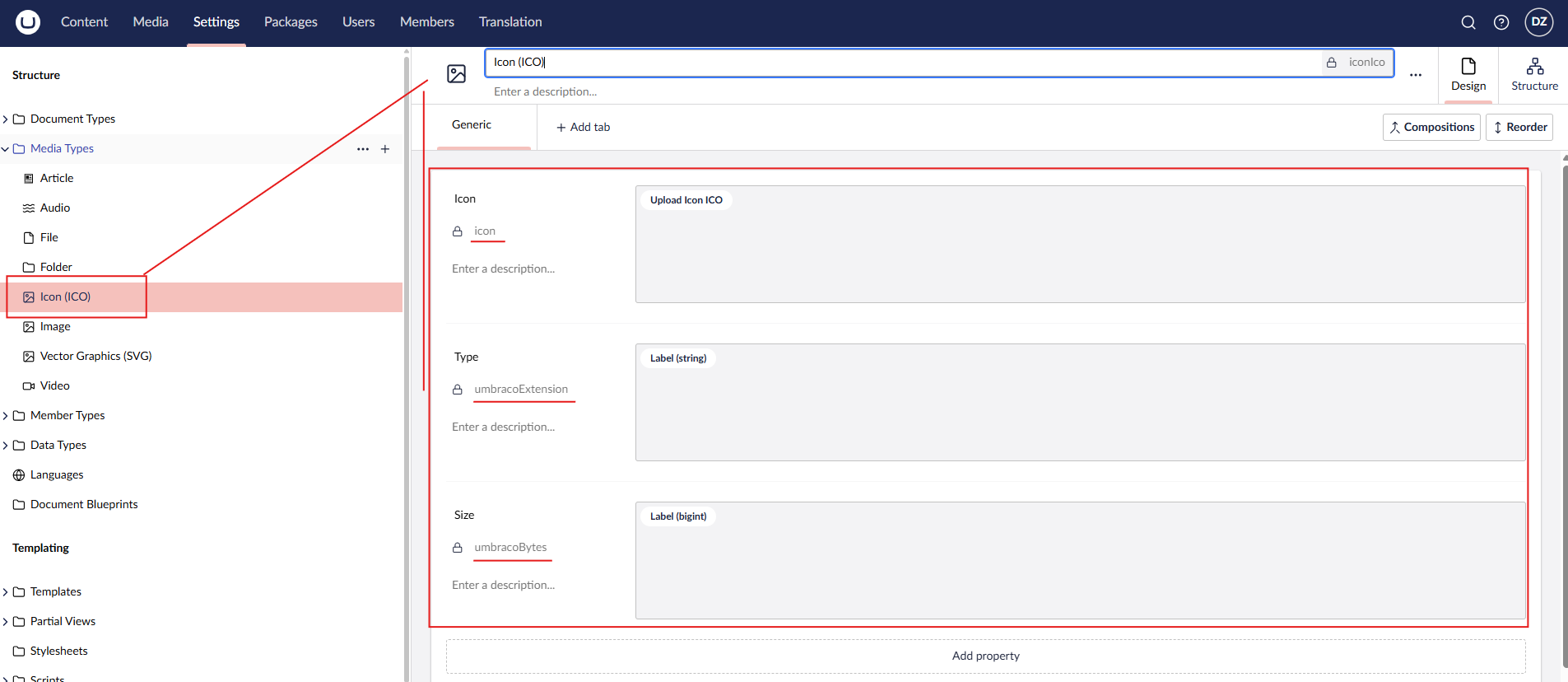This screenshot has width=1568, height=682.
Task: Click the Add property button
Action: click(985, 656)
